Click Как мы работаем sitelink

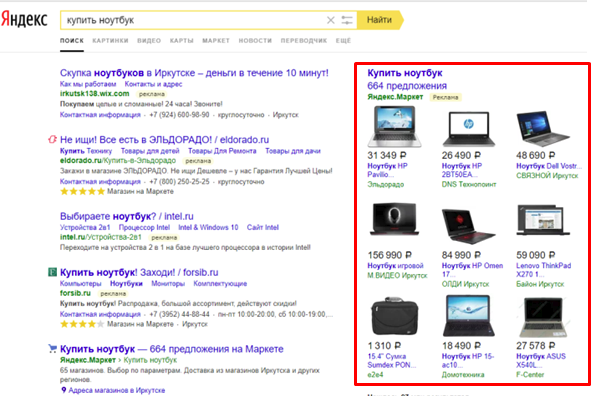(88, 84)
